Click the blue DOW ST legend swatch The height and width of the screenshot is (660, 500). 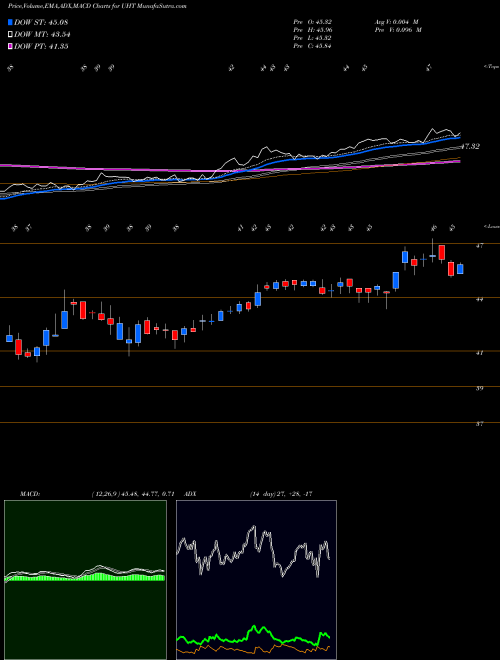pos(11,22)
